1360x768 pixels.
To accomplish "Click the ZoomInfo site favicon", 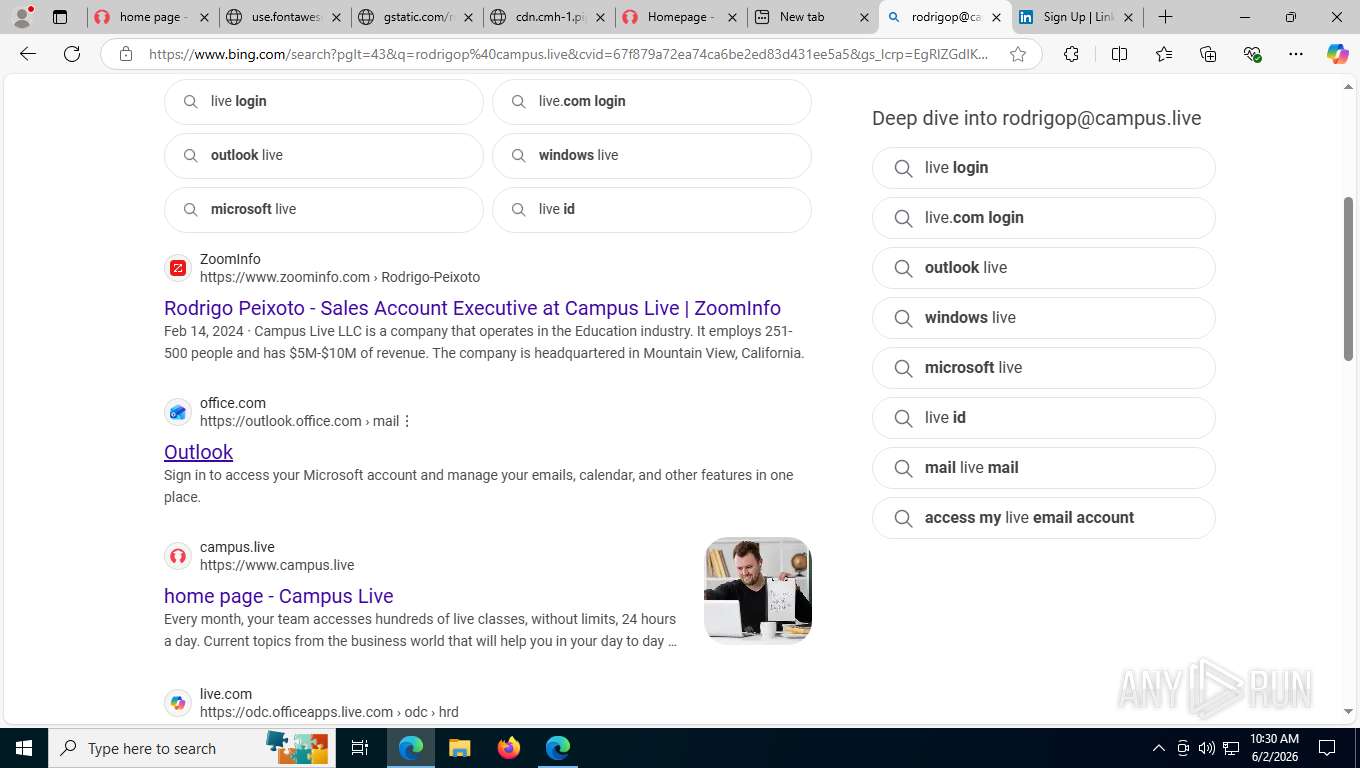I will tap(178, 268).
